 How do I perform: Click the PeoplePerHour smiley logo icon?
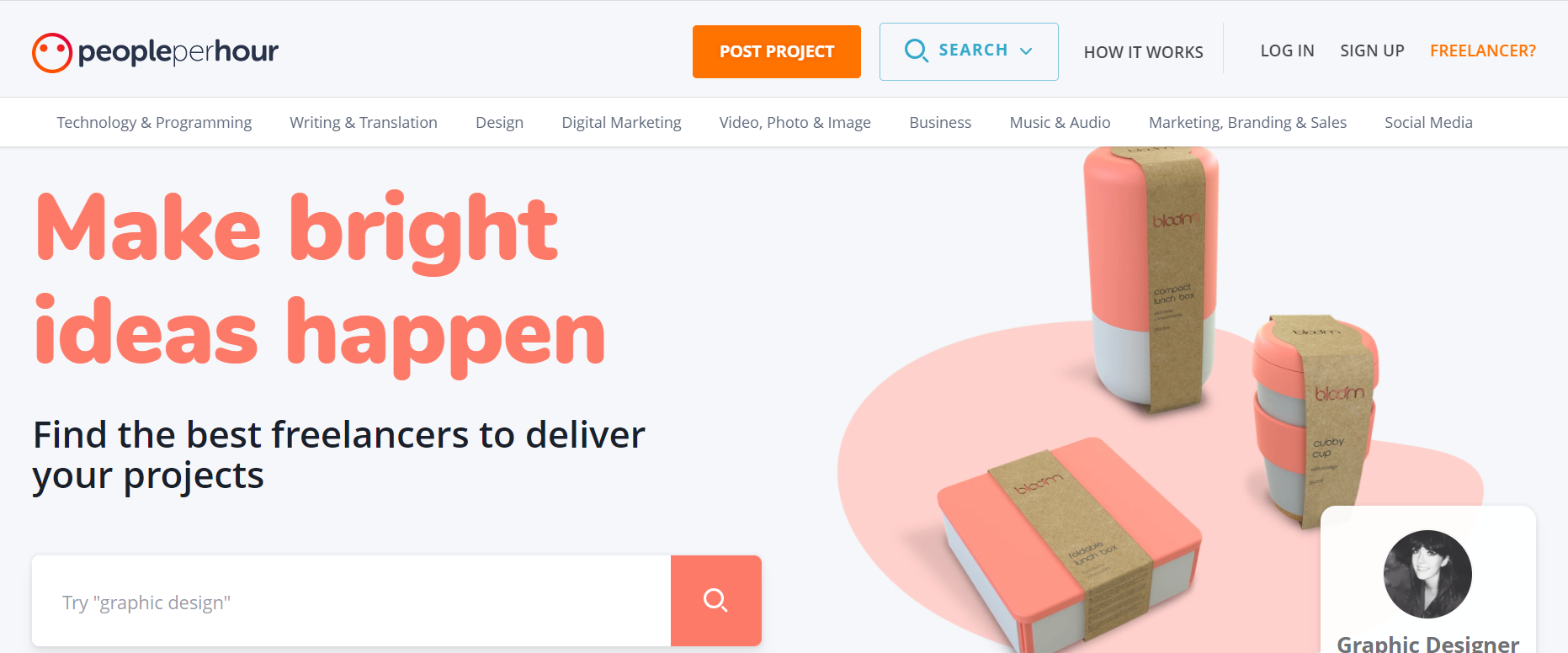pyautogui.click(x=52, y=52)
